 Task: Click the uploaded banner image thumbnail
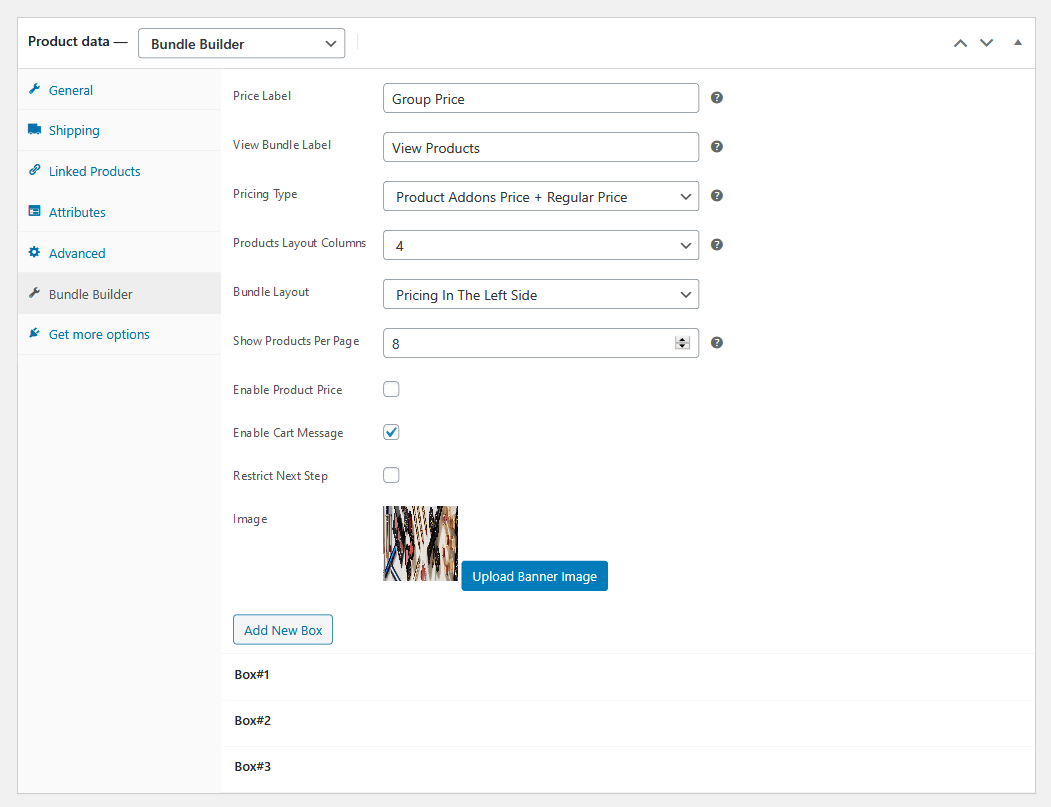click(420, 543)
